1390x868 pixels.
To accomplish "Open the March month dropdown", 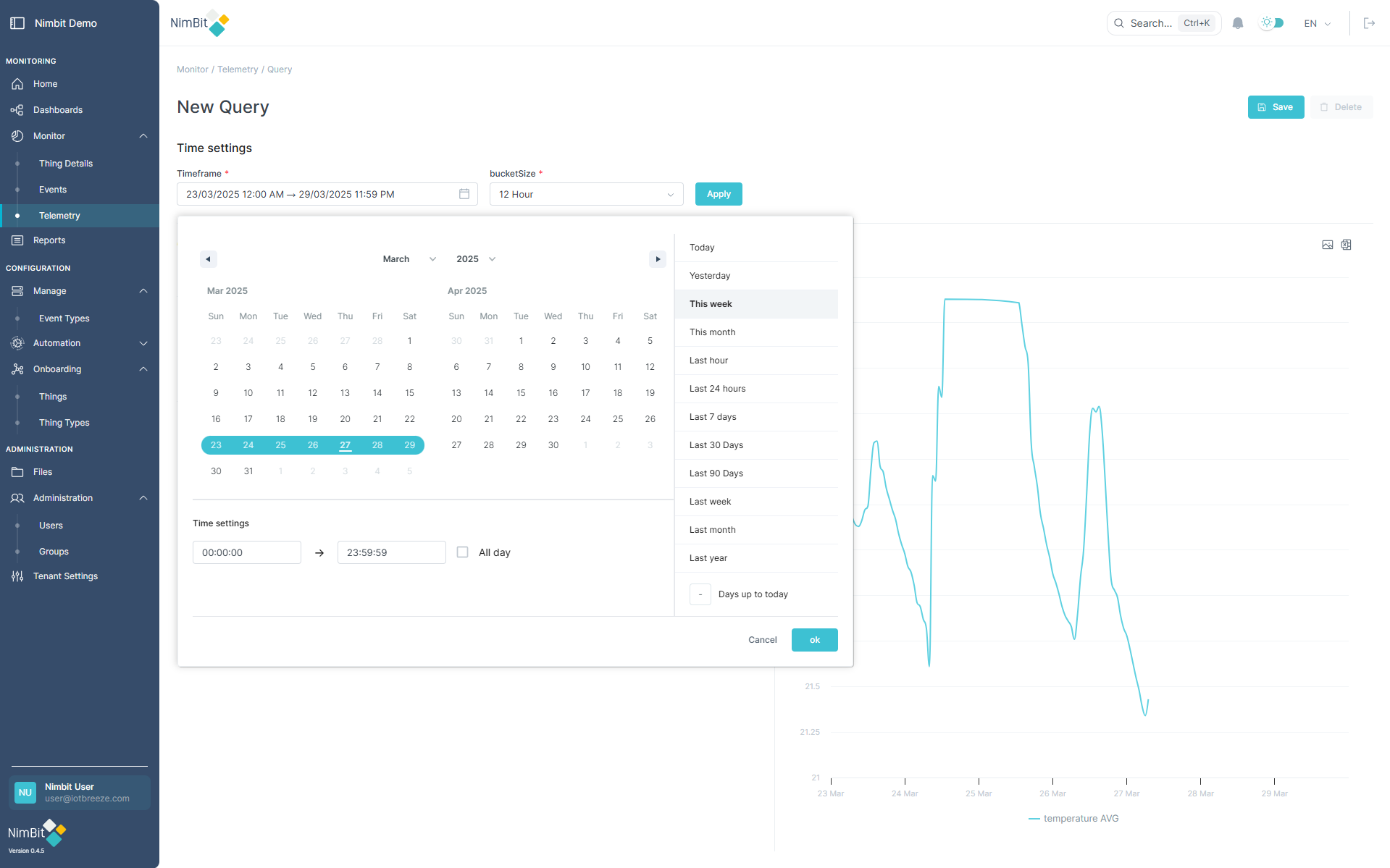I will 409,258.
